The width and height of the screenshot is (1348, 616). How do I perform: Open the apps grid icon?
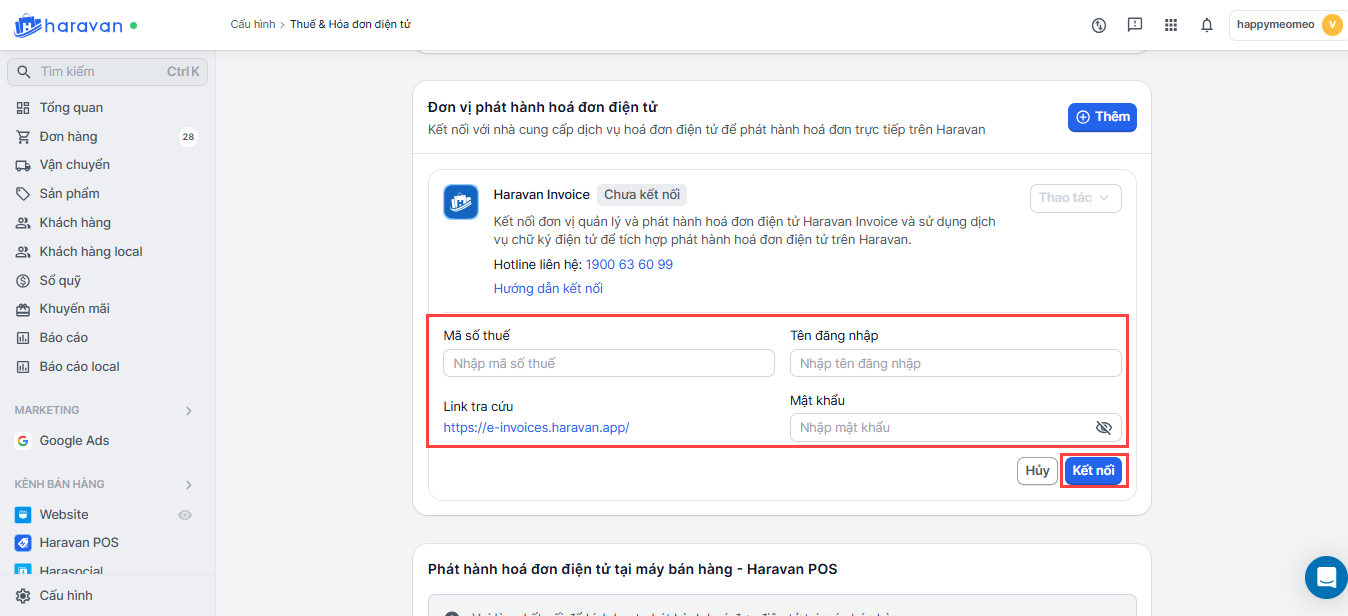[x=1171, y=25]
